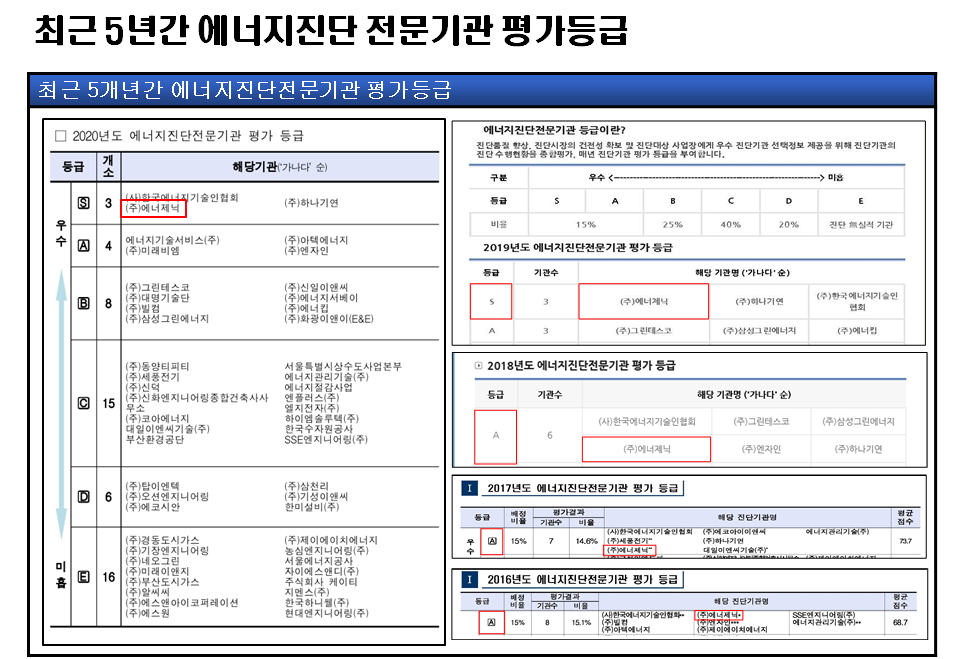Click (사)한국에너지기술인협회 in the 2020 S grade row
The width and height of the screenshot is (964, 659).
[182, 197]
